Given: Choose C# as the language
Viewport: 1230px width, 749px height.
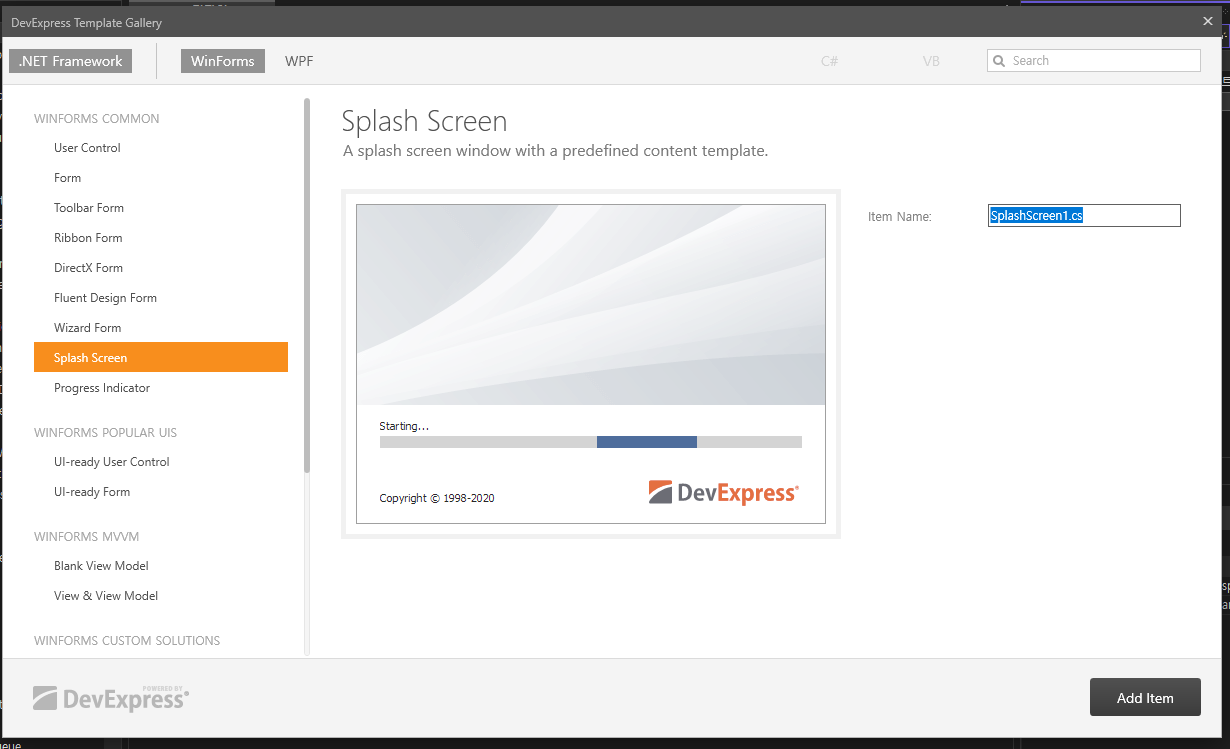Looking at the screenshot, I should coord(830,61).
